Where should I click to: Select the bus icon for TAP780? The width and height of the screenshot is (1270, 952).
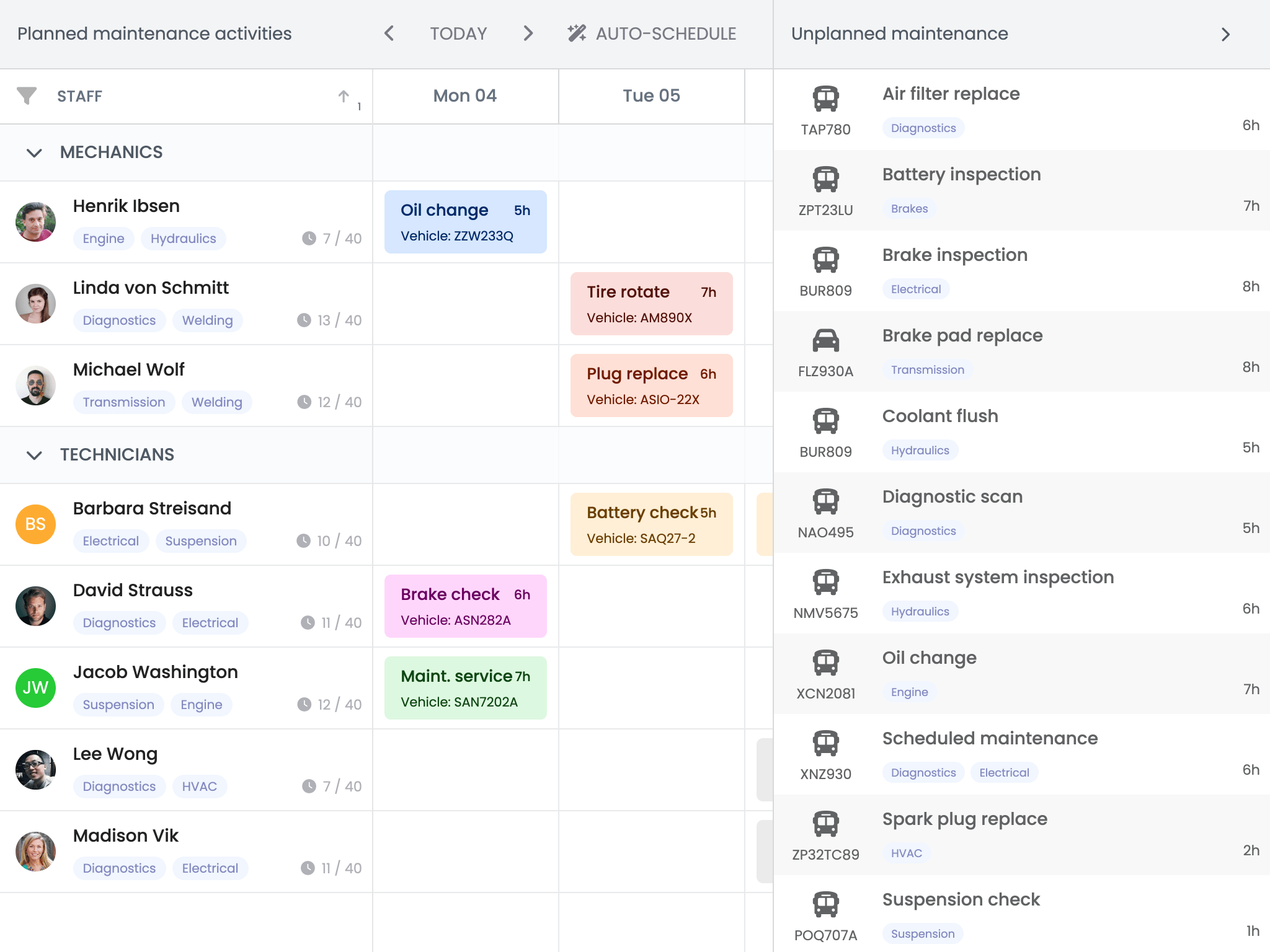(x=825, y=99)
